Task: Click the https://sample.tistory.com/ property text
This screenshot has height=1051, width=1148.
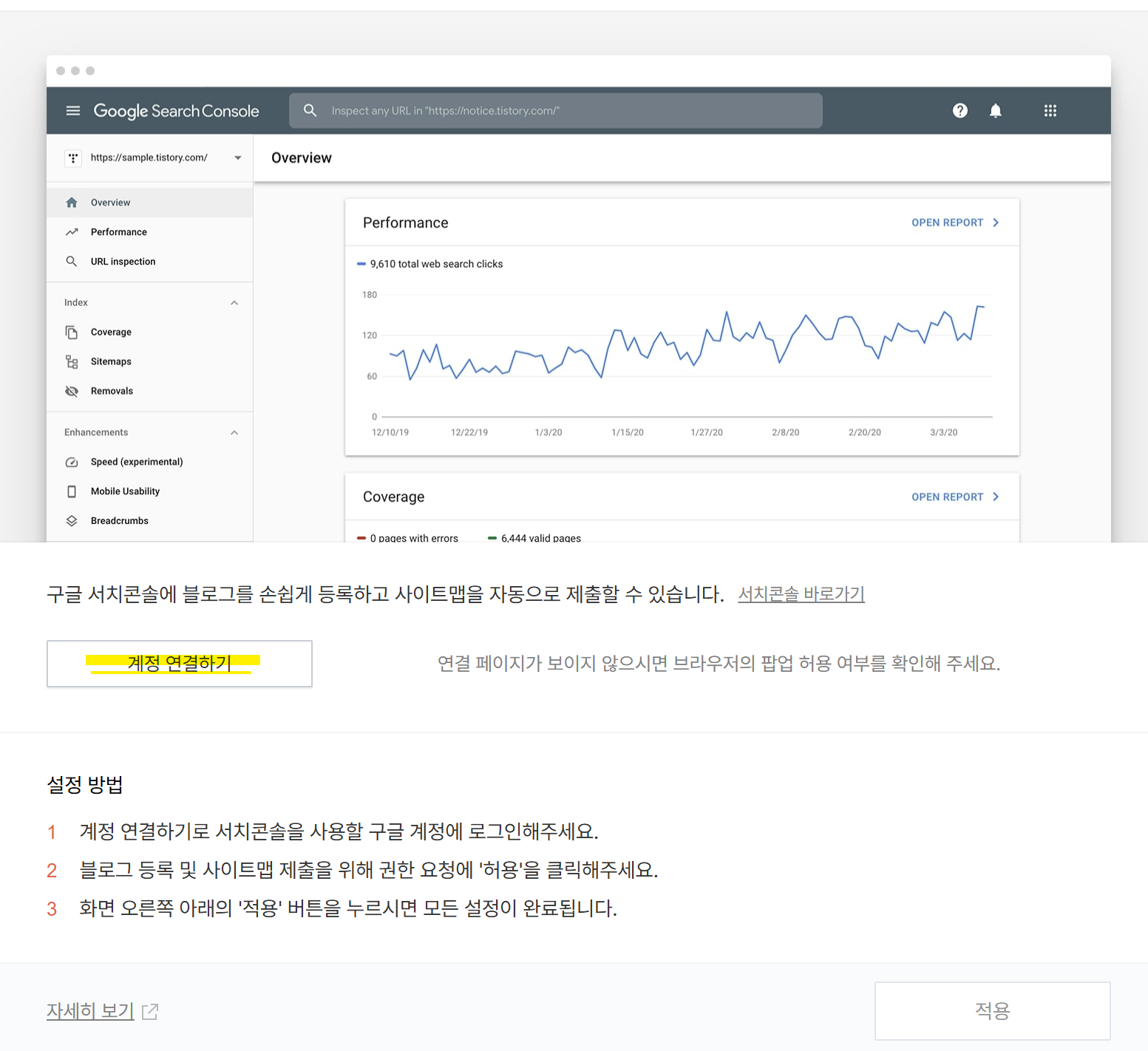Action: pos(149,157)
